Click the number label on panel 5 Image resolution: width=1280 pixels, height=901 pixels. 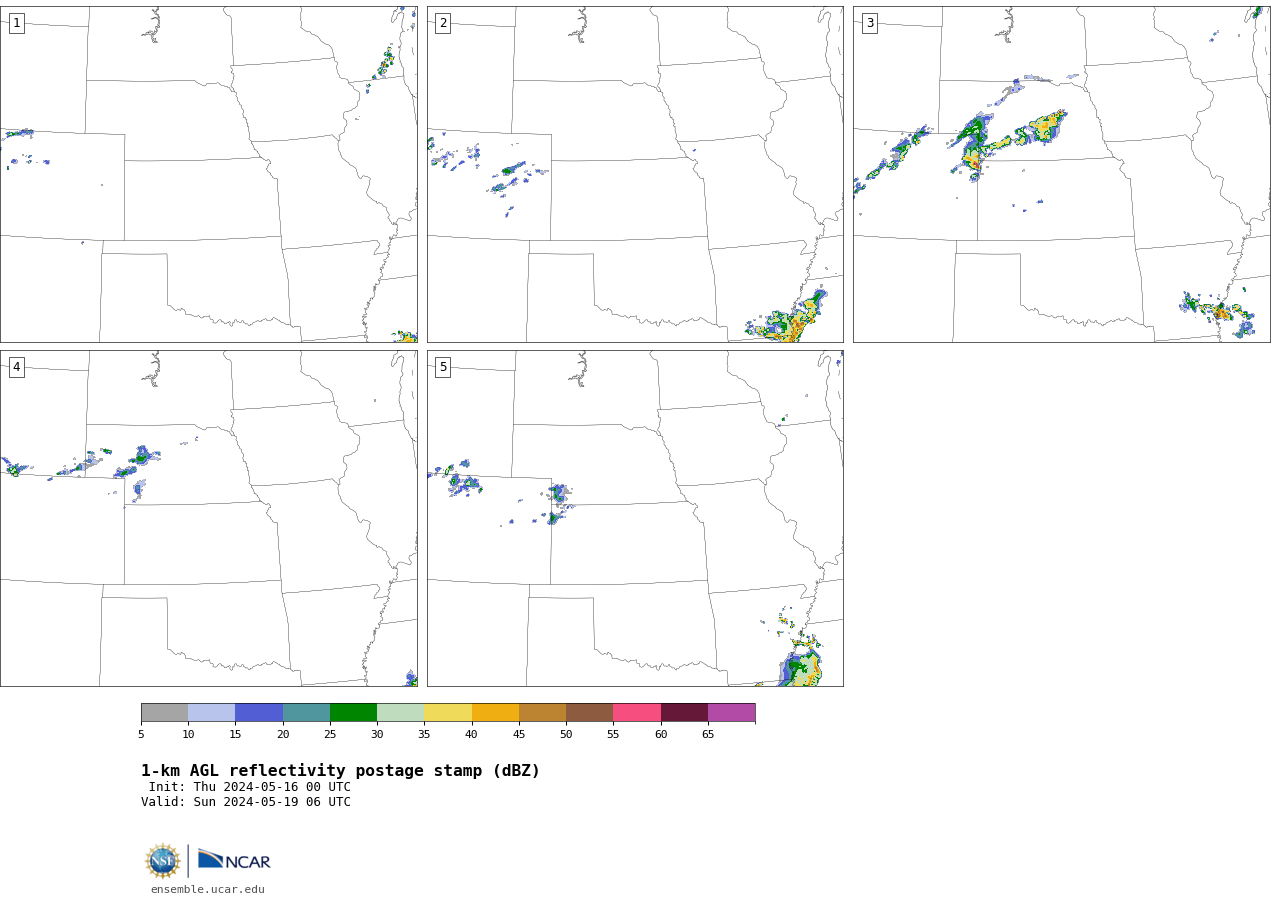(x=443, y=367)
